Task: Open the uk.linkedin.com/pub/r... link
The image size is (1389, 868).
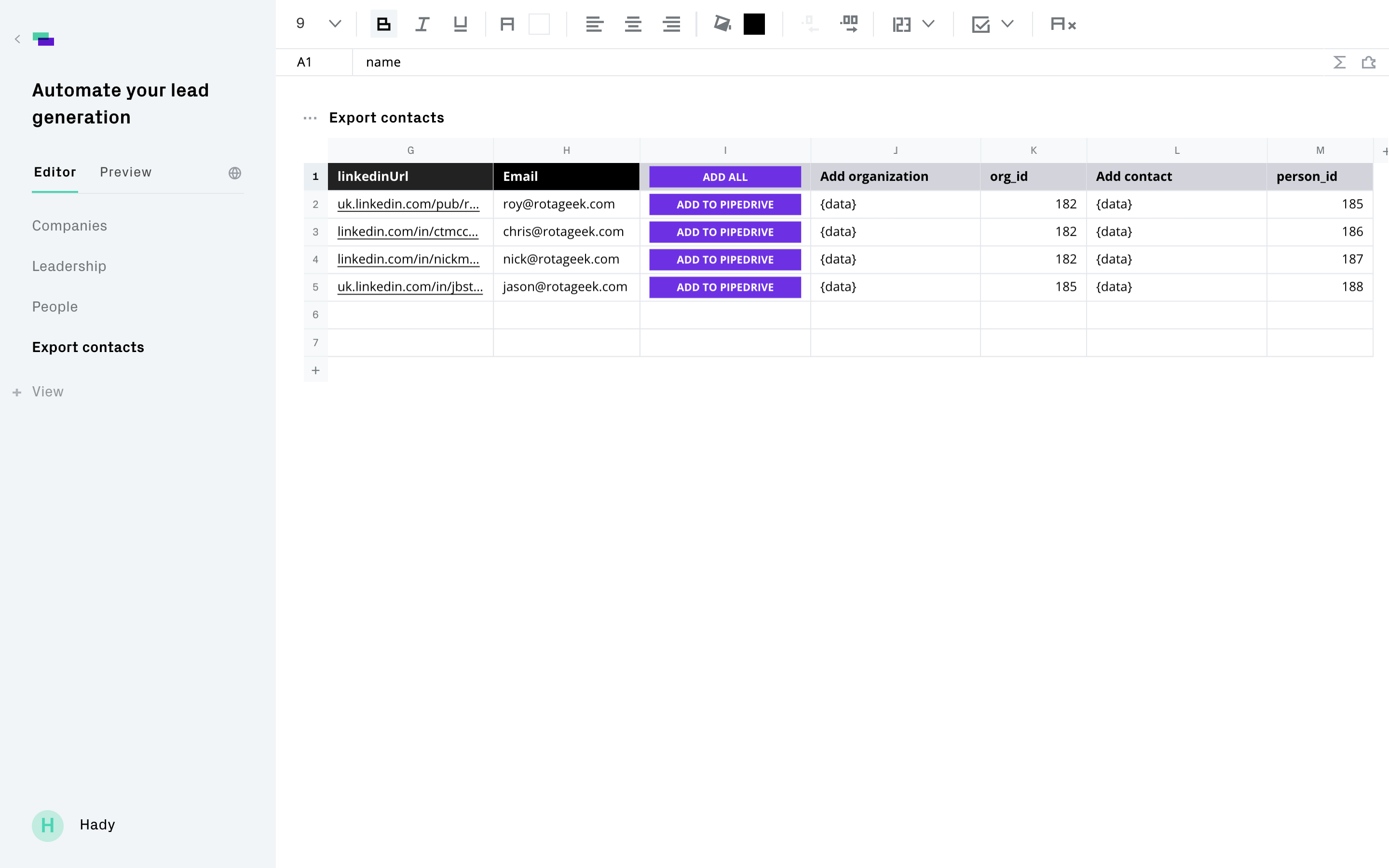Action: point(408,204)
